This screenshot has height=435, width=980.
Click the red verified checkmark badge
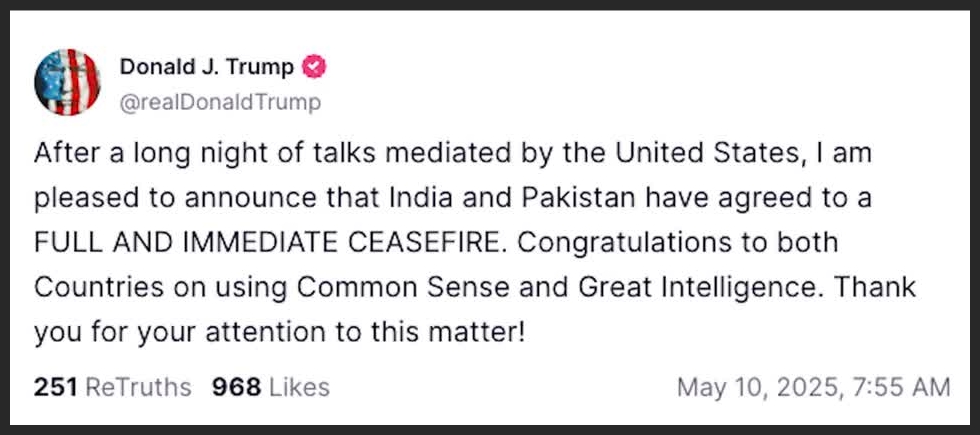click(315, 68)
